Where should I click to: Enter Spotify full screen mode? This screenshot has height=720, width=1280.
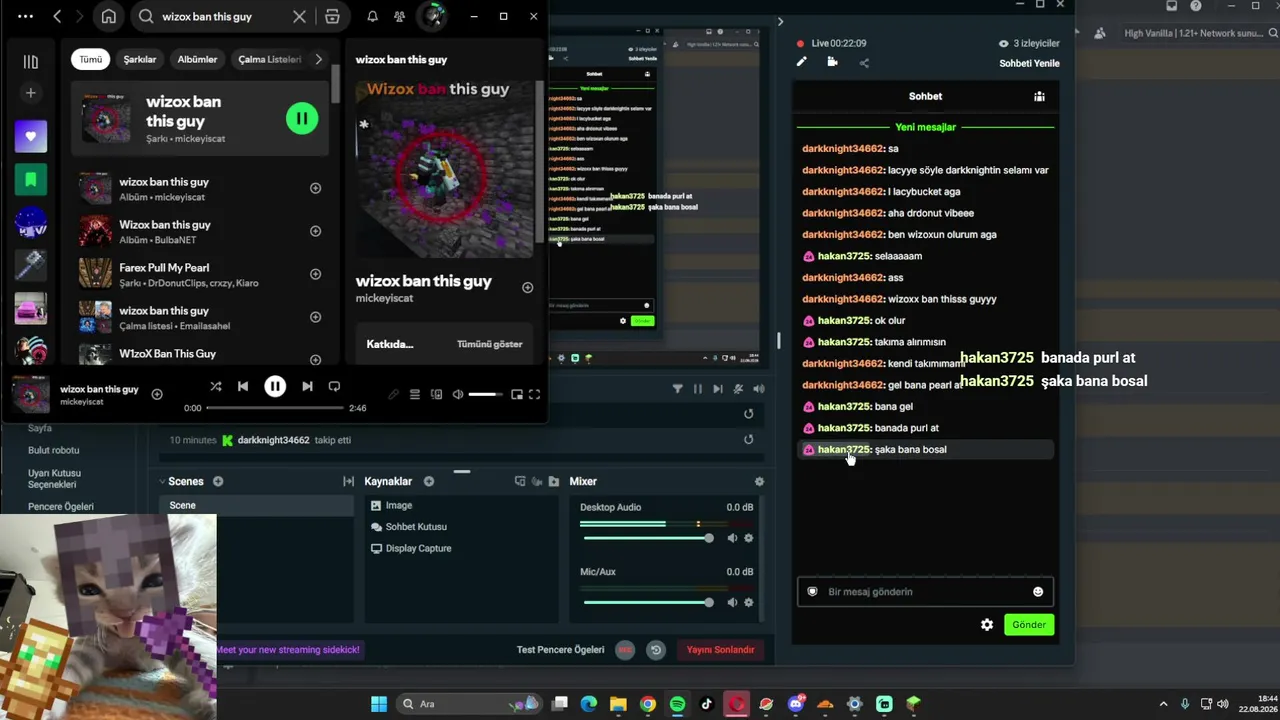(535, 394)
